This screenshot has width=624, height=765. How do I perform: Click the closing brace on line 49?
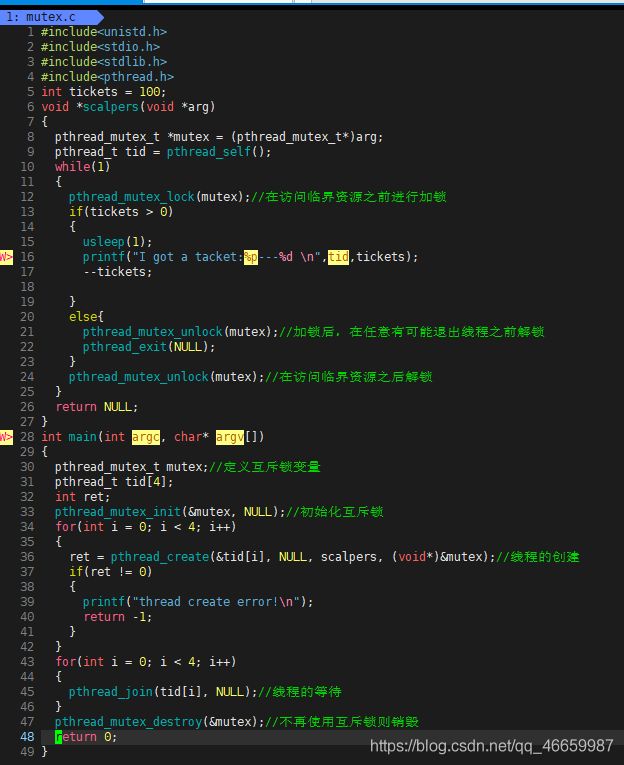pyautogui.click(x=44, y=752)
